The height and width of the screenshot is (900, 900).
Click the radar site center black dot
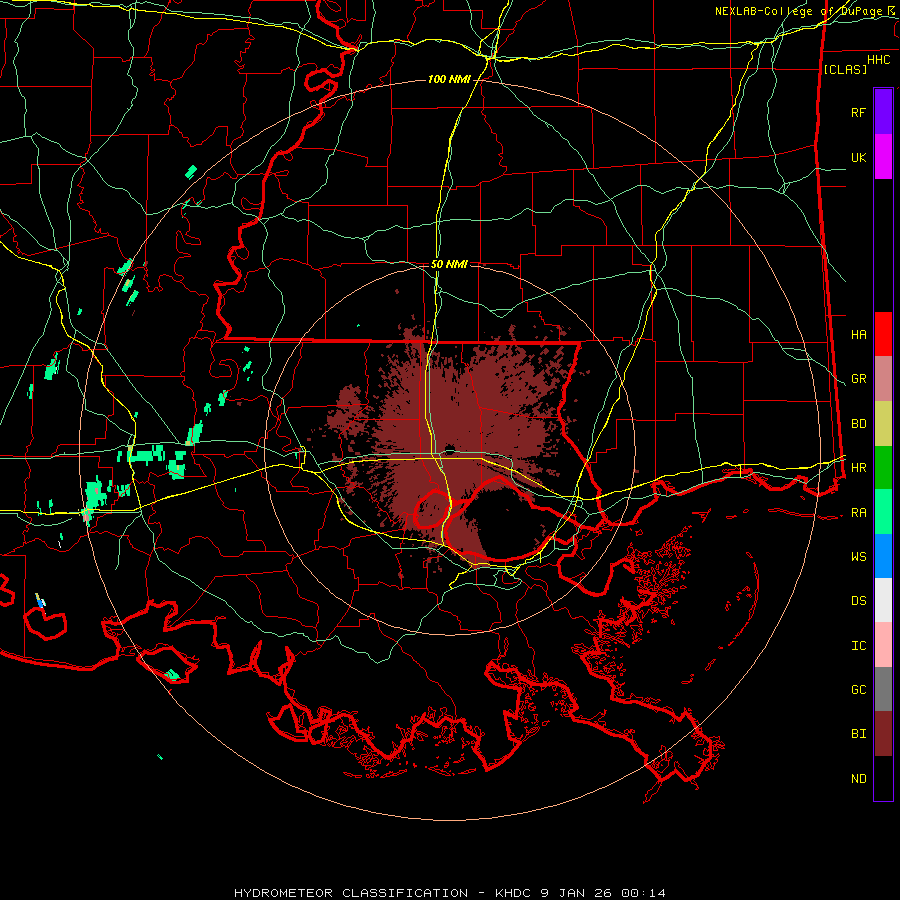450,449
